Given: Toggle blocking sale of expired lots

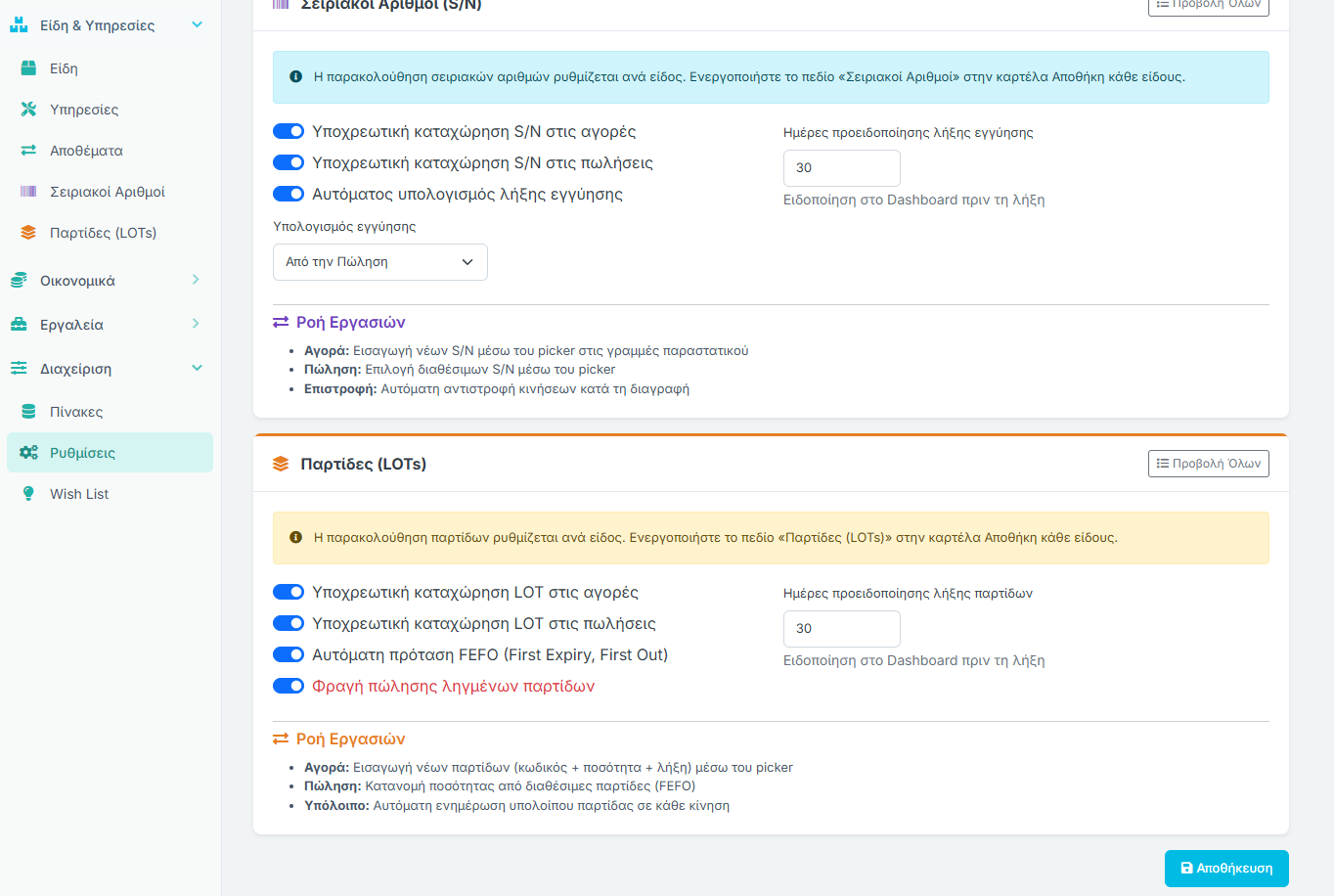Looking at the screenshot, I should tap(289, 686).
